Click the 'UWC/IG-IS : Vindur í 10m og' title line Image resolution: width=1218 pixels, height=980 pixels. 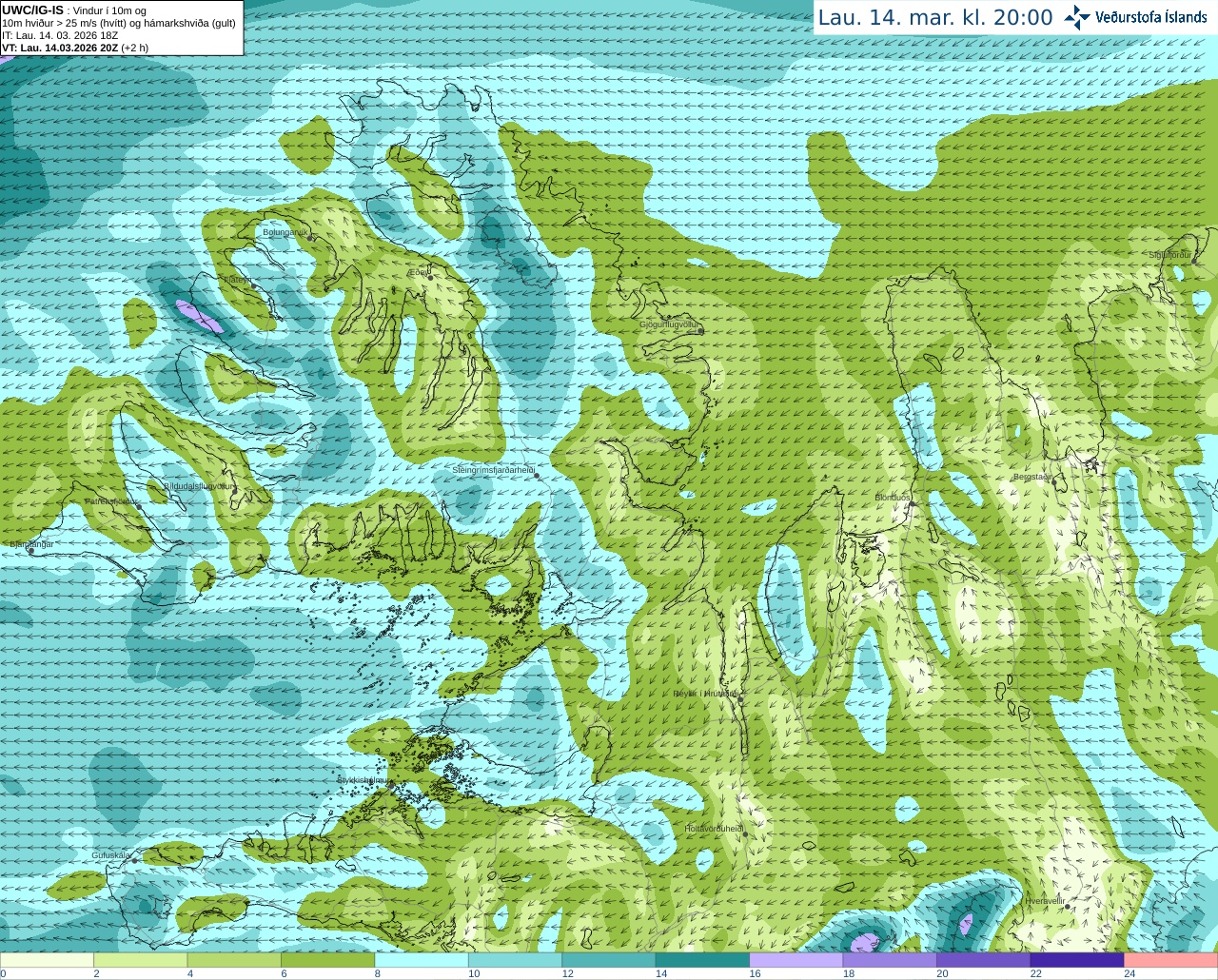pyautogui.click(x=74, y=10)
